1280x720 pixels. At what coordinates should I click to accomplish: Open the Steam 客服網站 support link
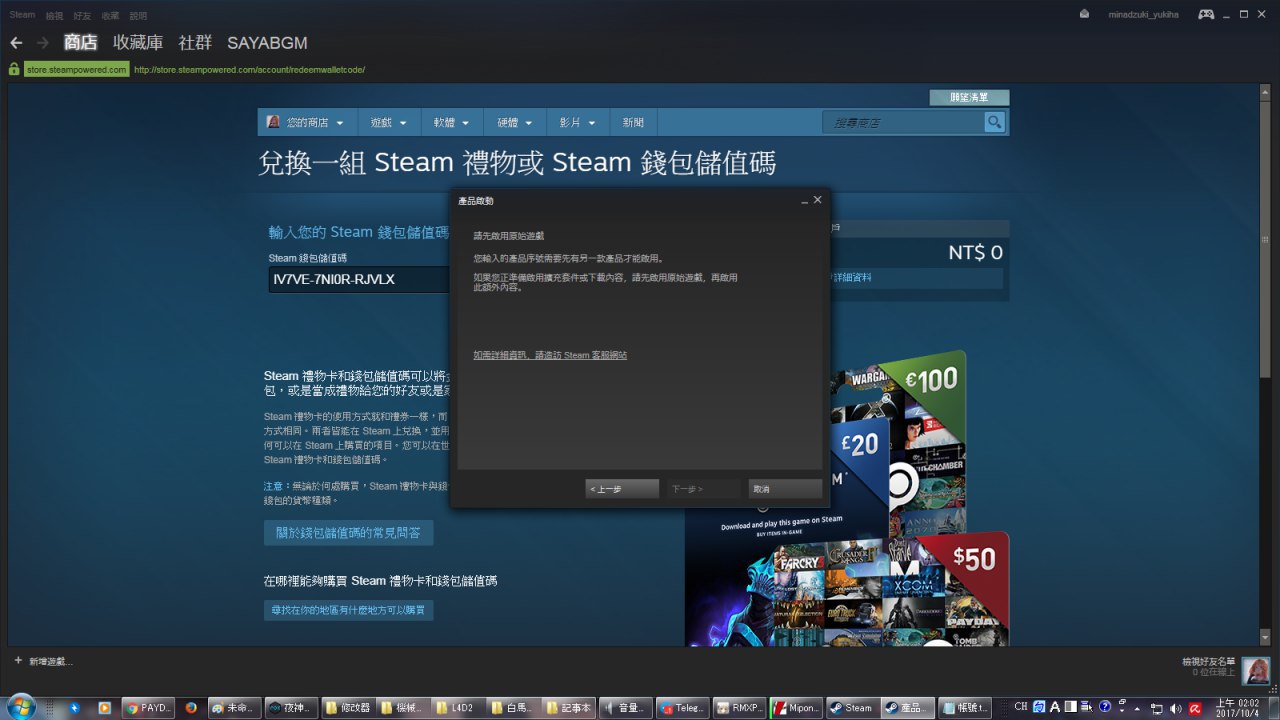coord(550,355)
